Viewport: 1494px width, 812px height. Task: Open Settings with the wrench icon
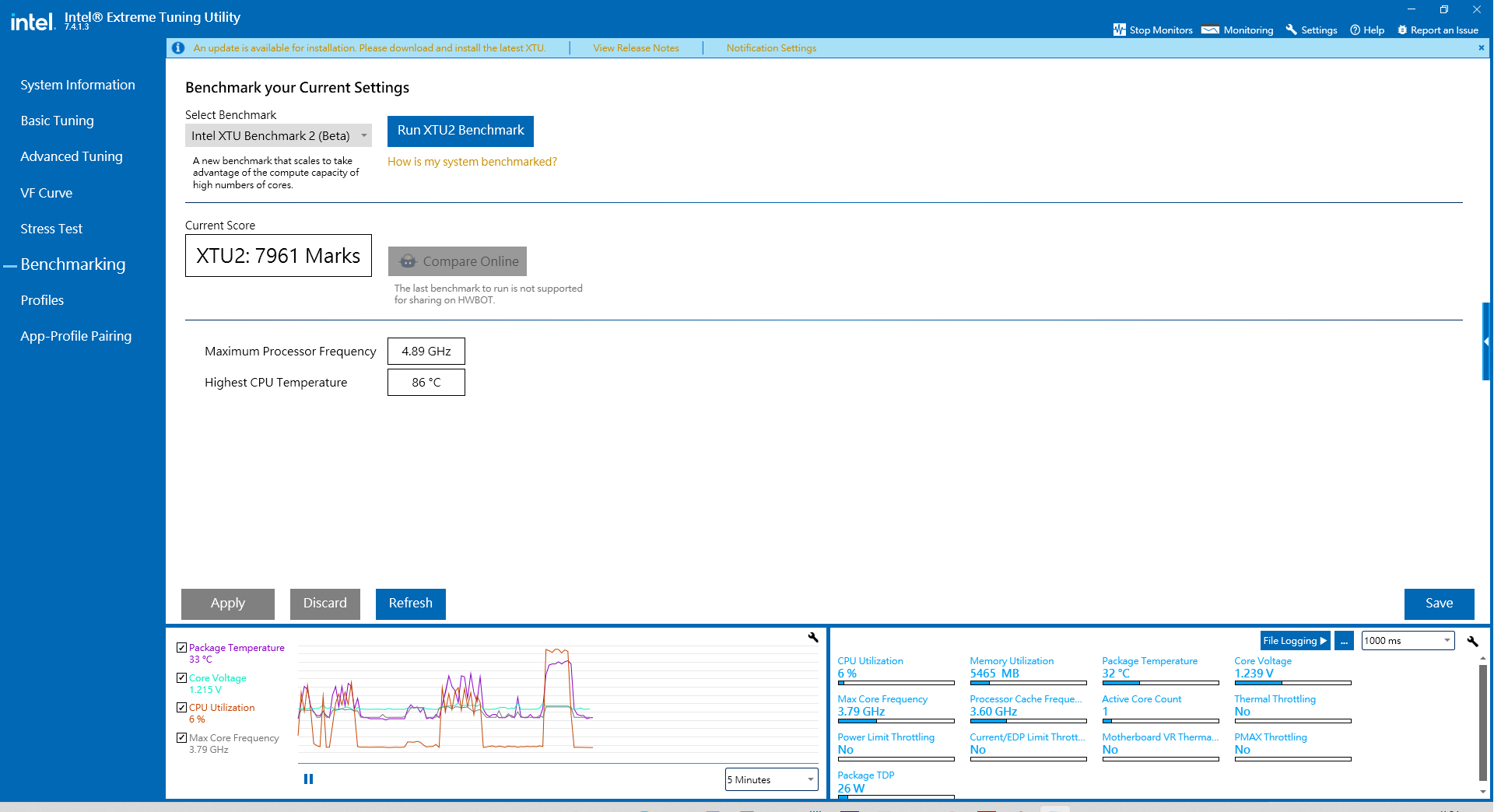point(1311,30)
